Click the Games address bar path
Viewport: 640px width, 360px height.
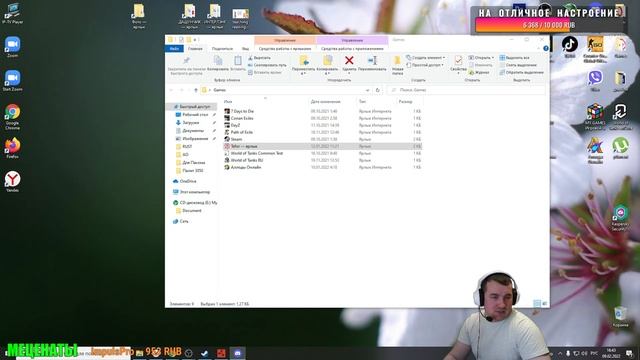coord(220,90)
